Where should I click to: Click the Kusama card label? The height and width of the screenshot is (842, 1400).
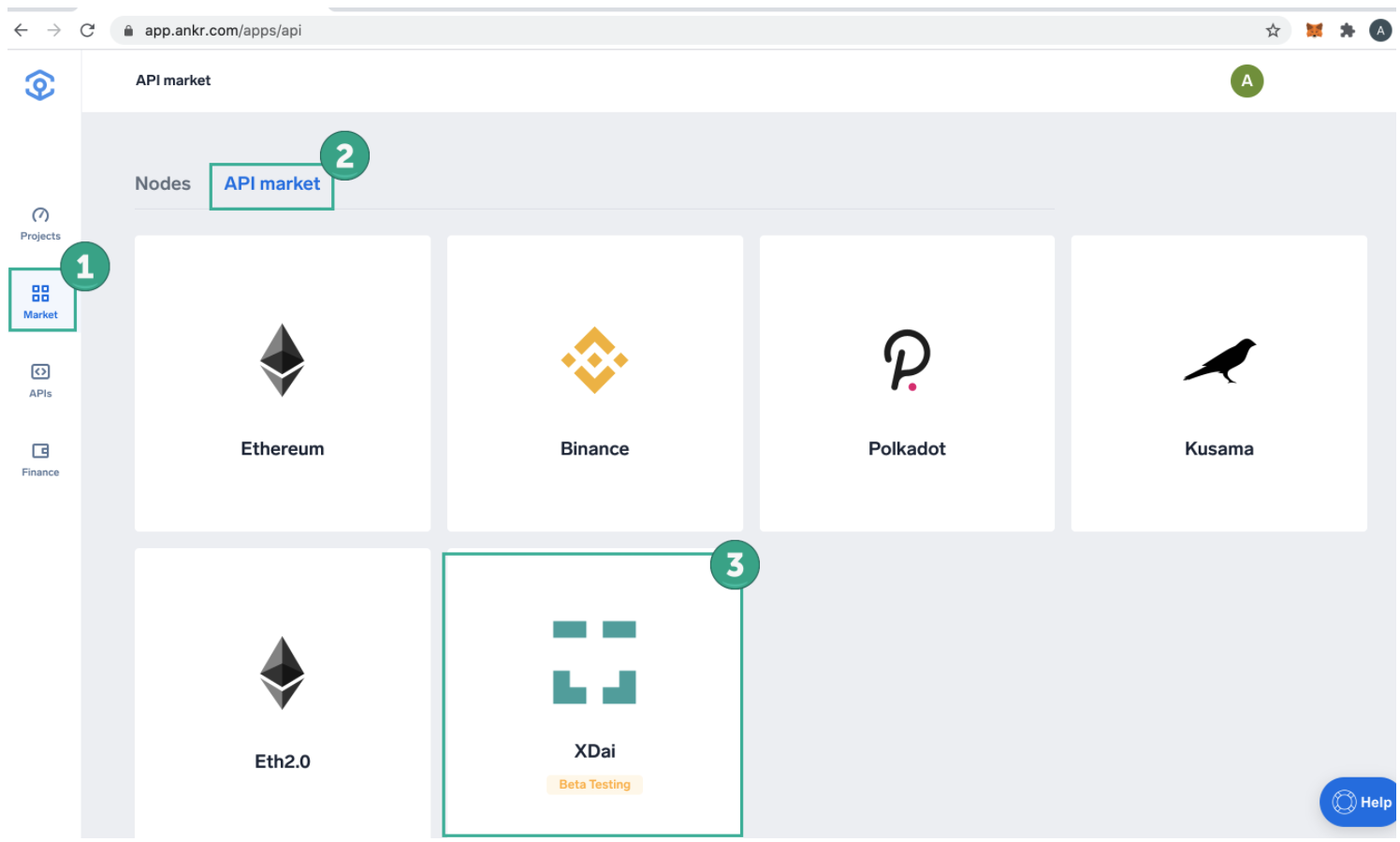(x=1219, y=448)
